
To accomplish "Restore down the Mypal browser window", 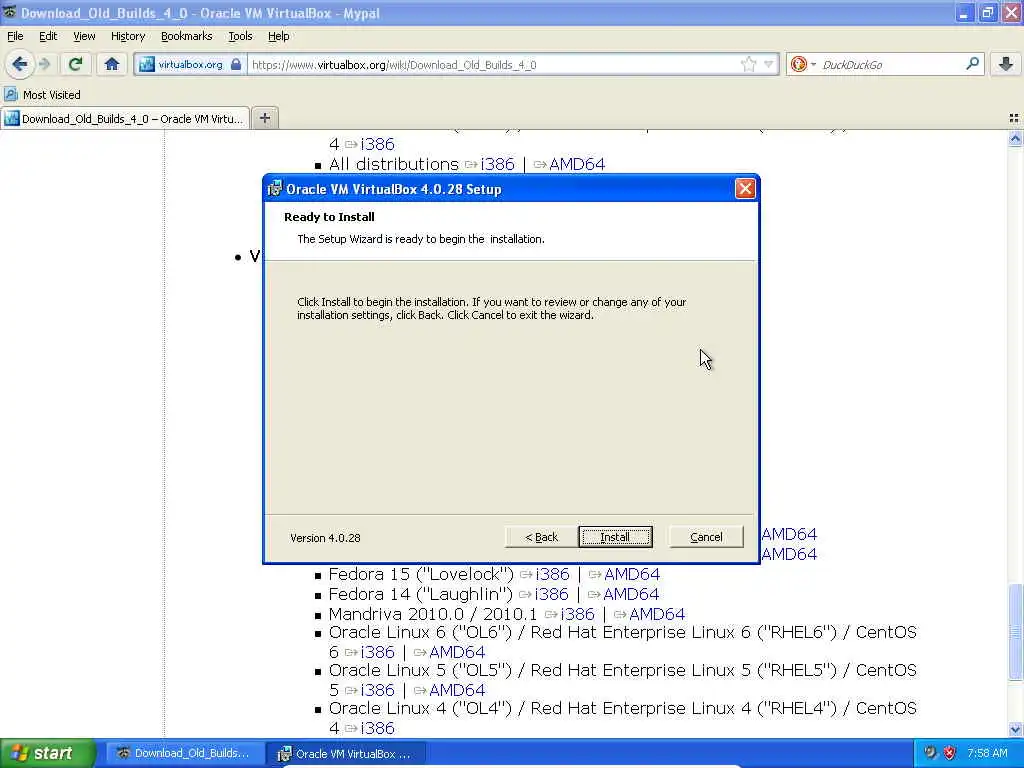I will pyautogui.click(x=987, y=13).
